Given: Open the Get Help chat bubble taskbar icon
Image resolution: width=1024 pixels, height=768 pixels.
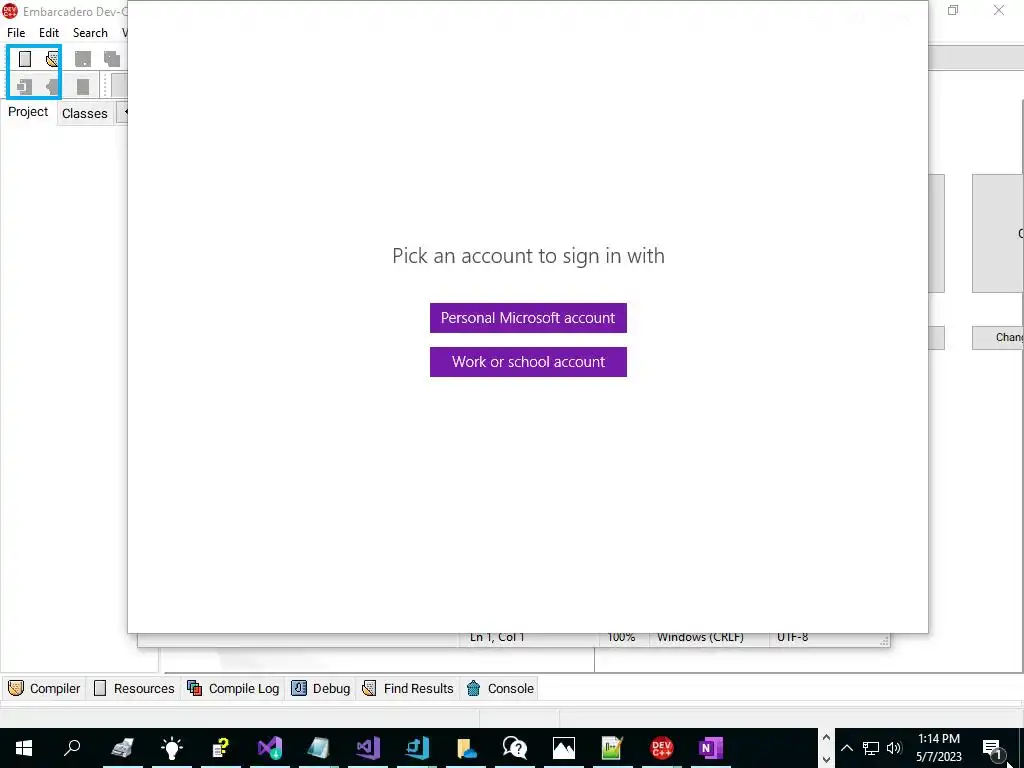Looking at the screenshot, I should point(515,748).
